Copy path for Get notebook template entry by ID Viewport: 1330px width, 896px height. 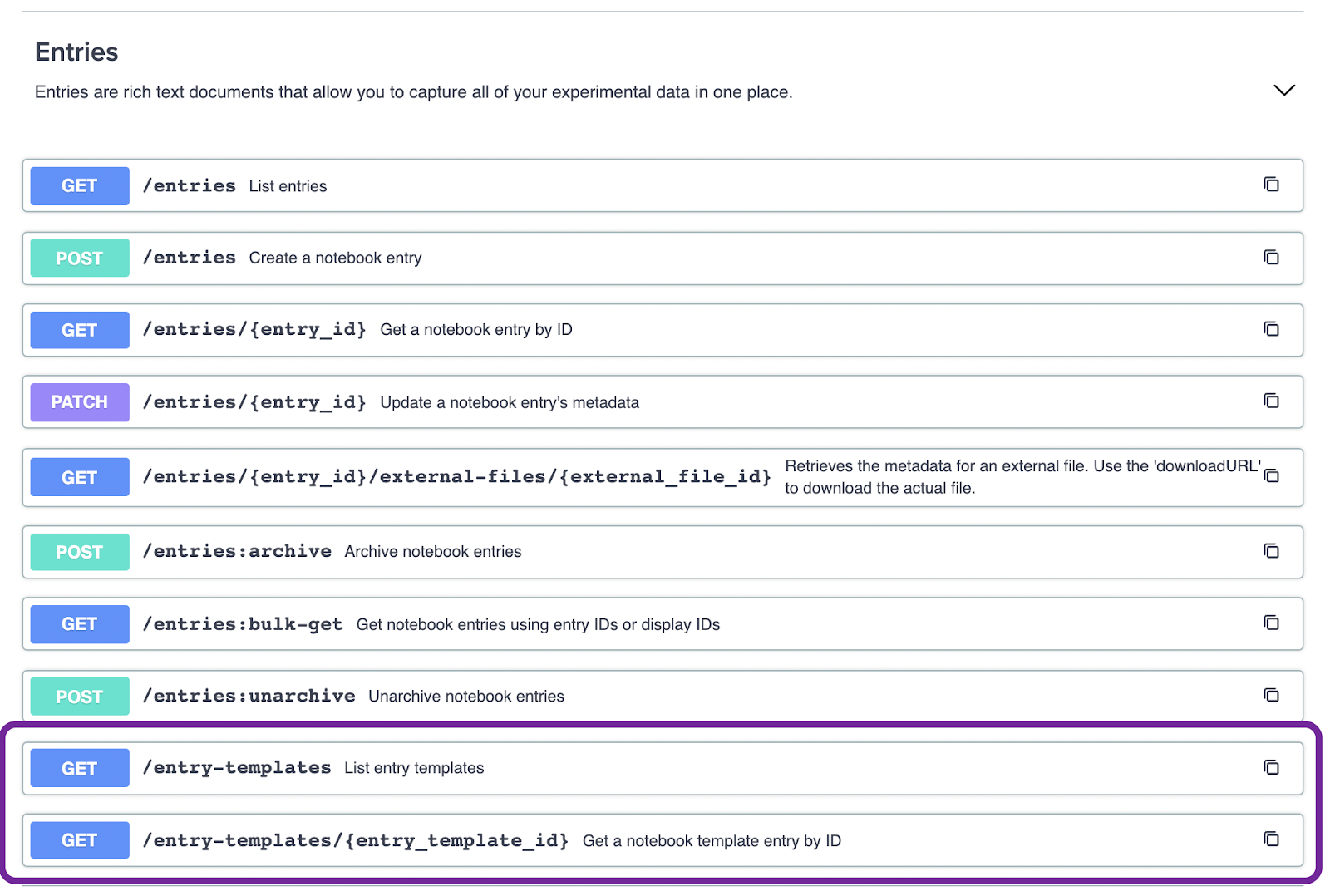(1271, 839)
